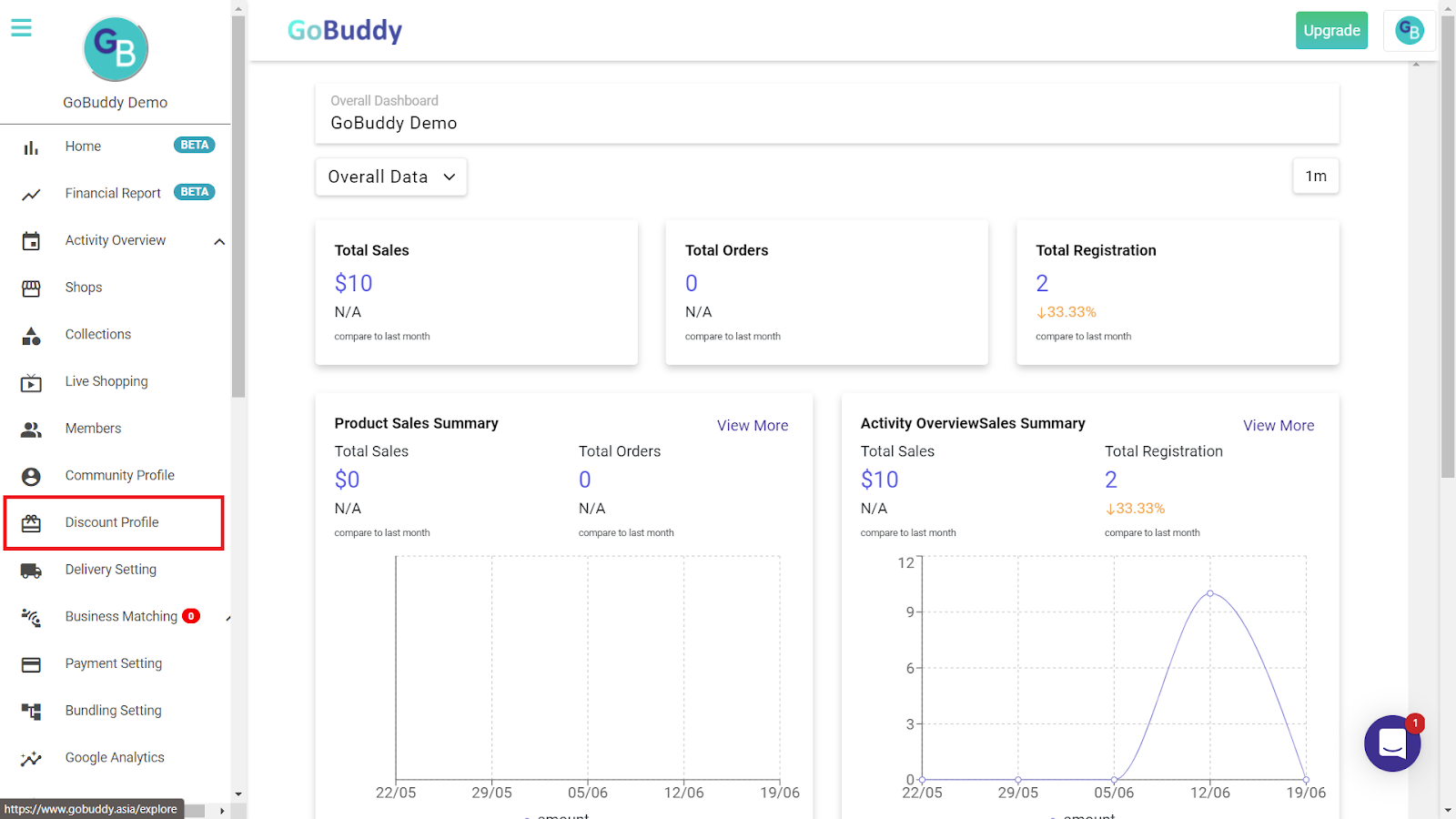Click the page scroll down arrow
1456x819 pixels.
click(1448, 810)
